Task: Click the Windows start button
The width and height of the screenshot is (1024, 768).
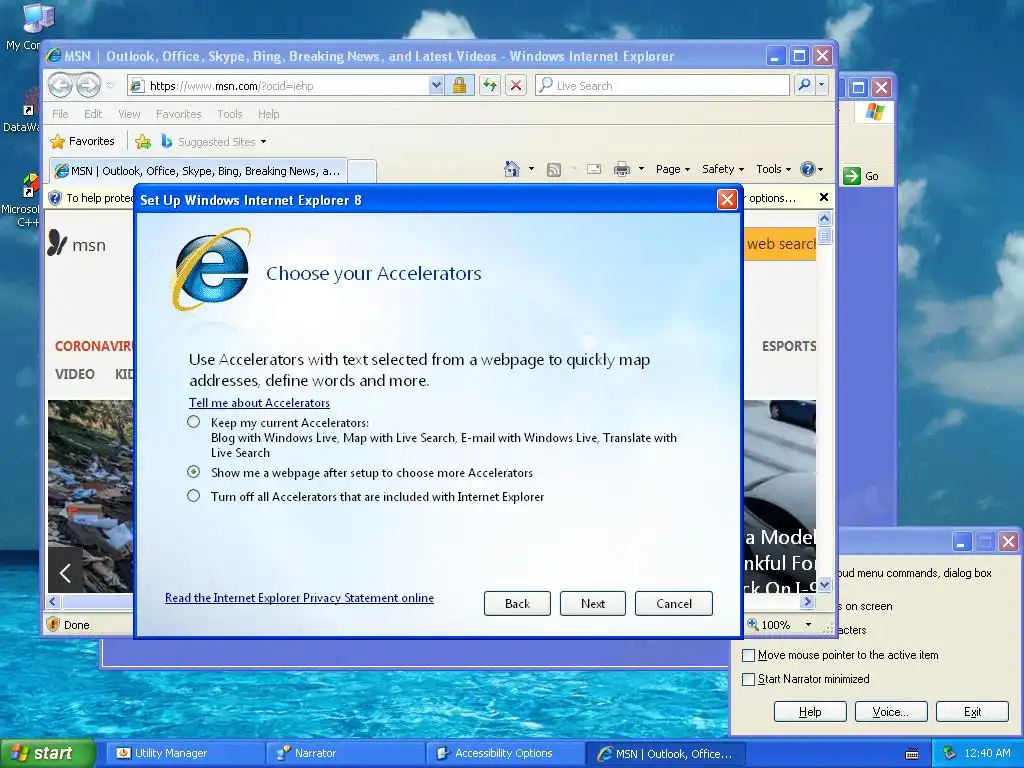Action: [47, 753]
